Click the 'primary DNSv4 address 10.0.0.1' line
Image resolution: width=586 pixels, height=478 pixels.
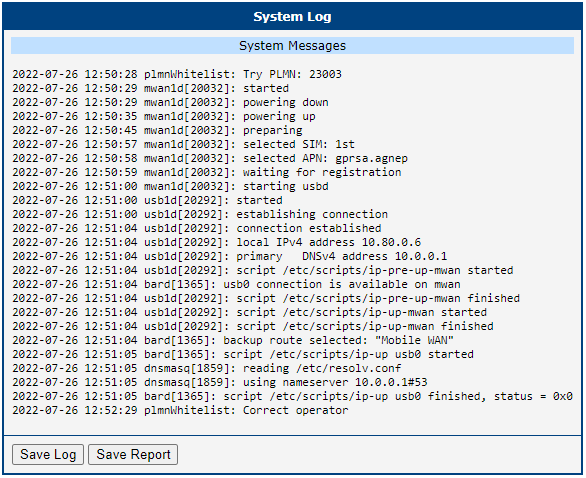[x=230, y=256]
